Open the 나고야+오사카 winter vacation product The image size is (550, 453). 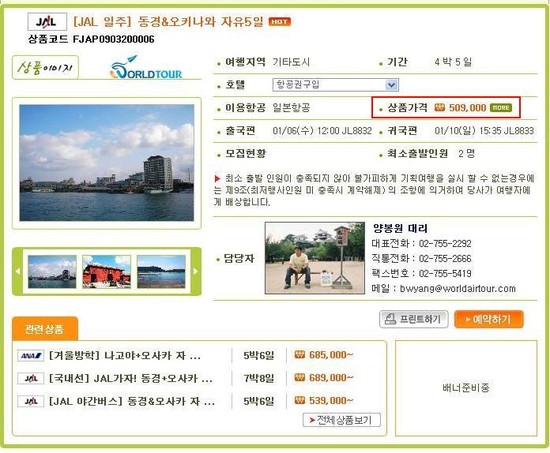(125, 355)
